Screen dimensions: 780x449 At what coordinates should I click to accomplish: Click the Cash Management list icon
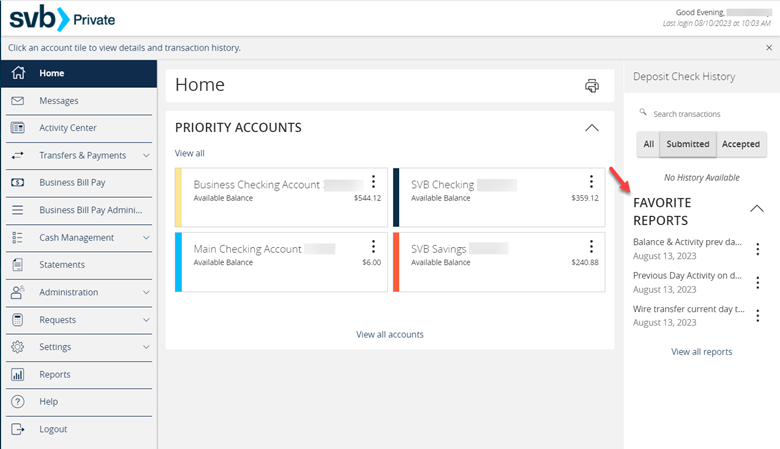click(17, 237)
